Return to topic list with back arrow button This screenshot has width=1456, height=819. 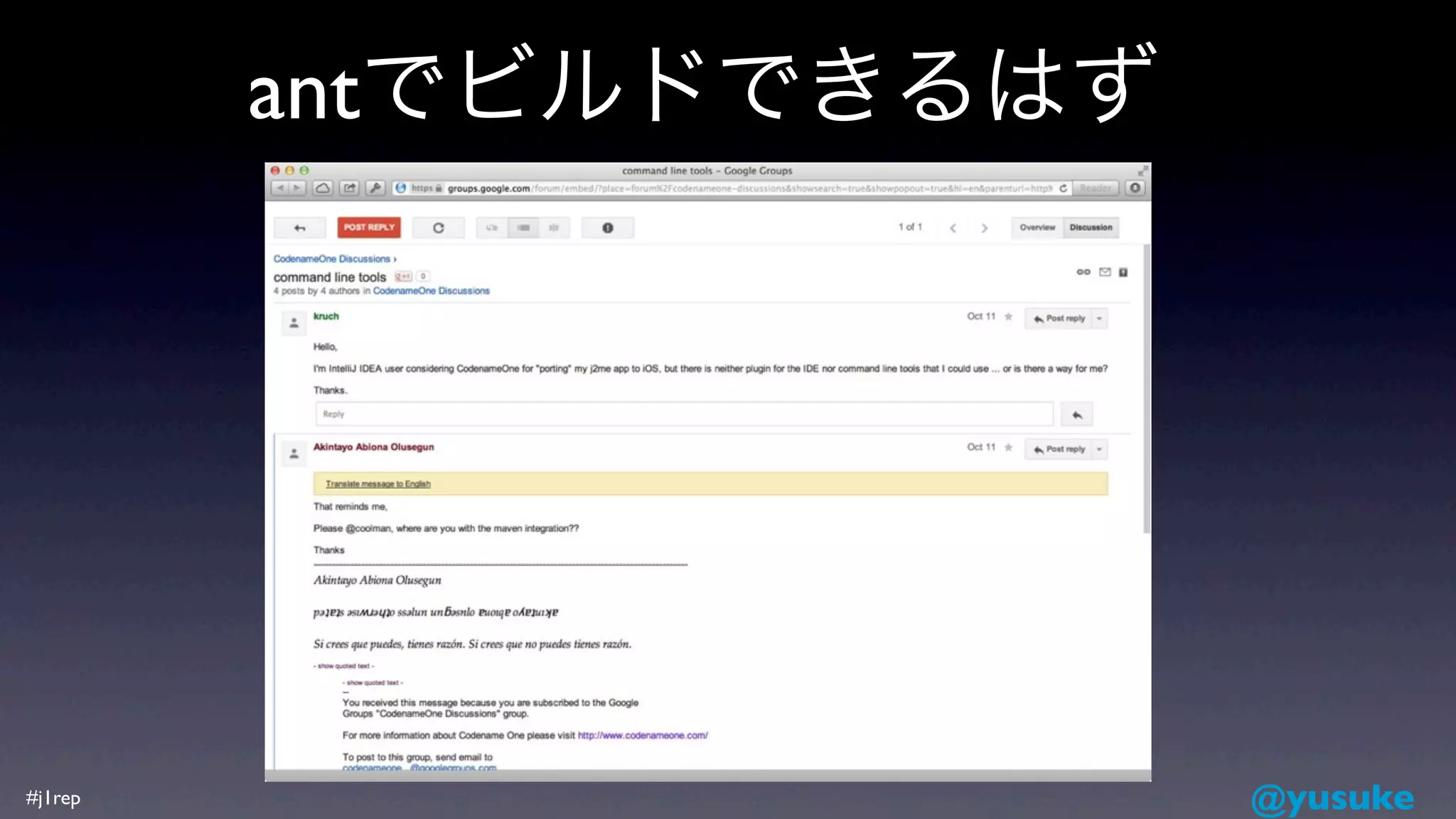pyautogui.click(x=300, y=227)
